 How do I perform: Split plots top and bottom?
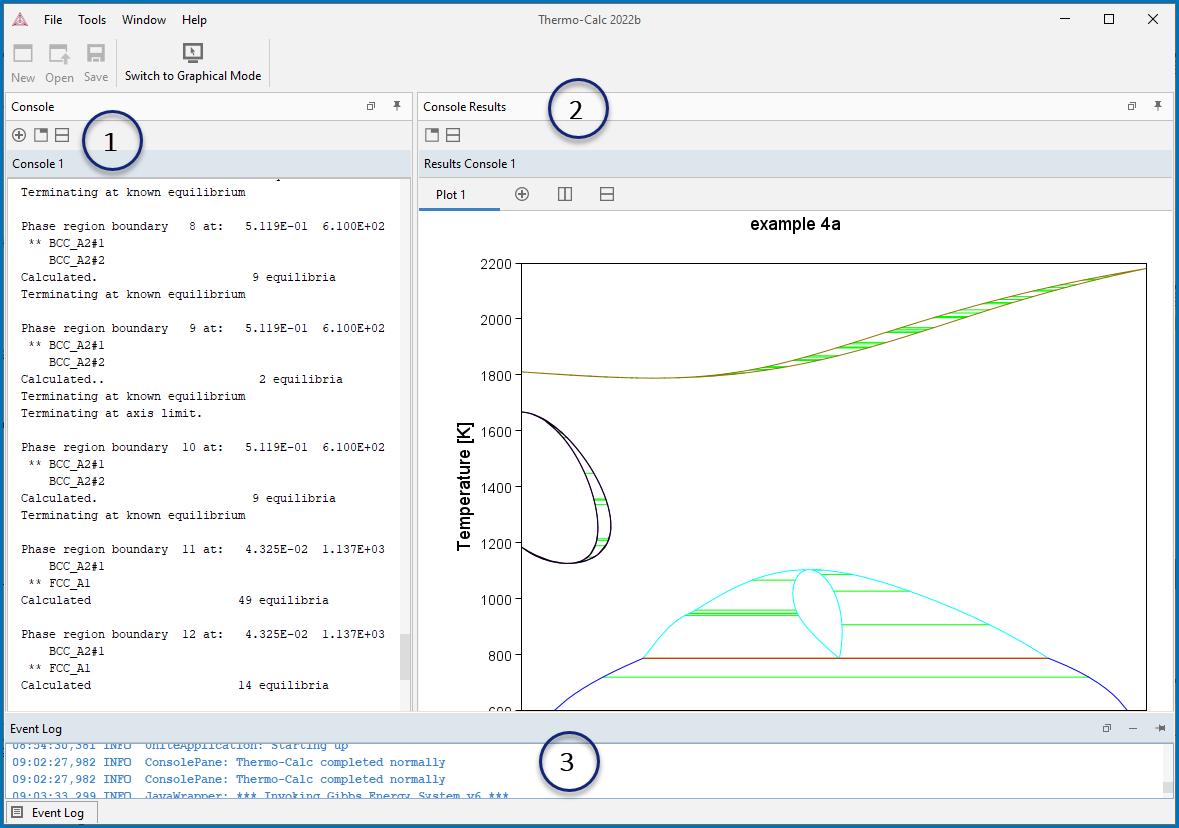coord(607,195)
